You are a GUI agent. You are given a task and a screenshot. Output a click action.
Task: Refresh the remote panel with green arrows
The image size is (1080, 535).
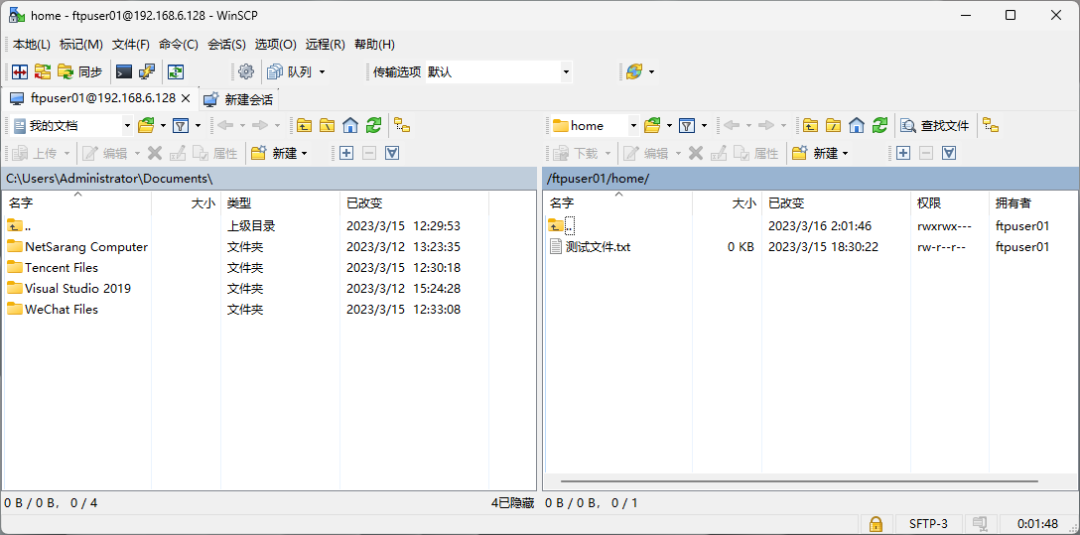click(880, 125)
